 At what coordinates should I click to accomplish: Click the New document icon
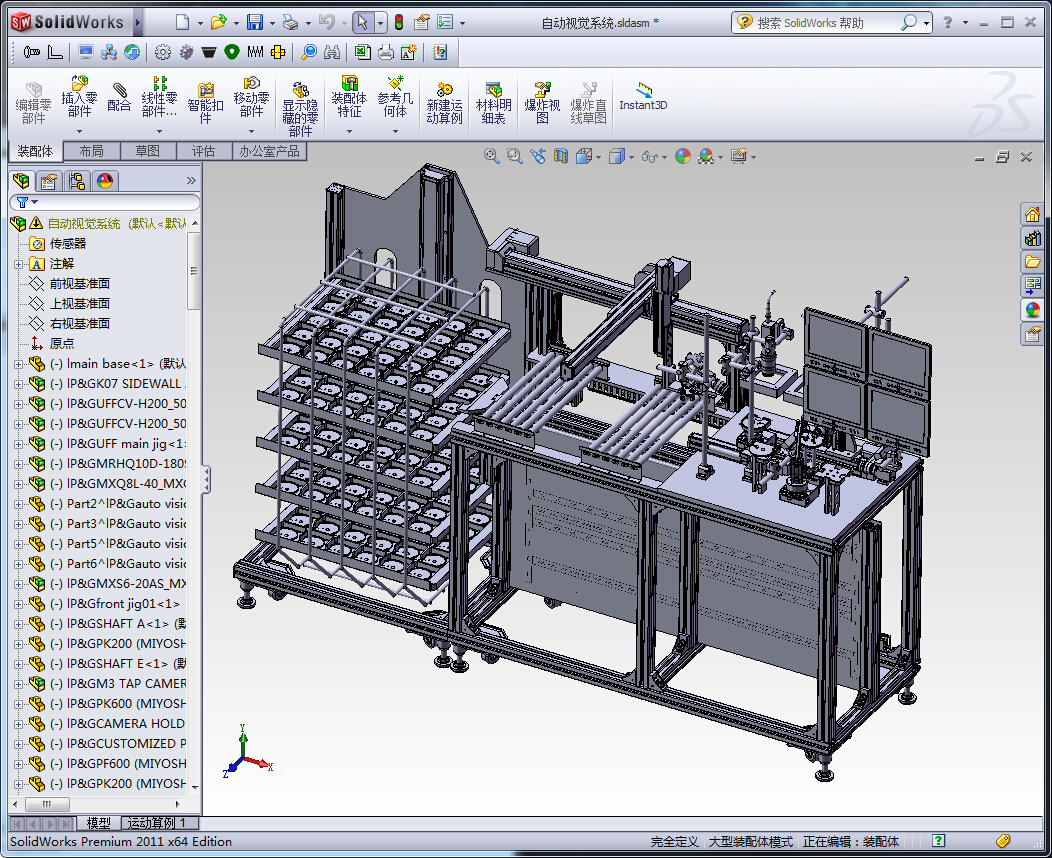coord(182,22)
